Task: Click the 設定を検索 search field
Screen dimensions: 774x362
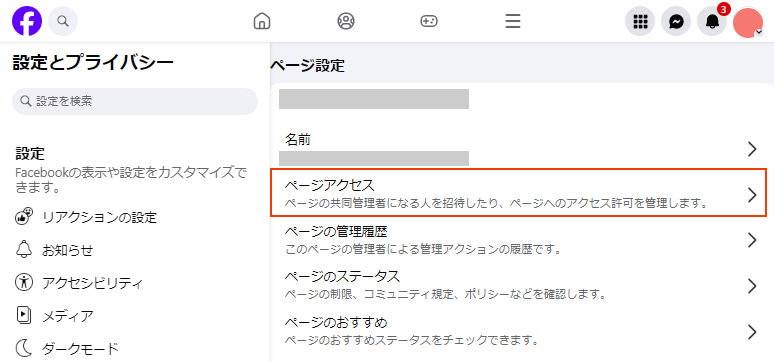Action: click(x=135, y=101)
